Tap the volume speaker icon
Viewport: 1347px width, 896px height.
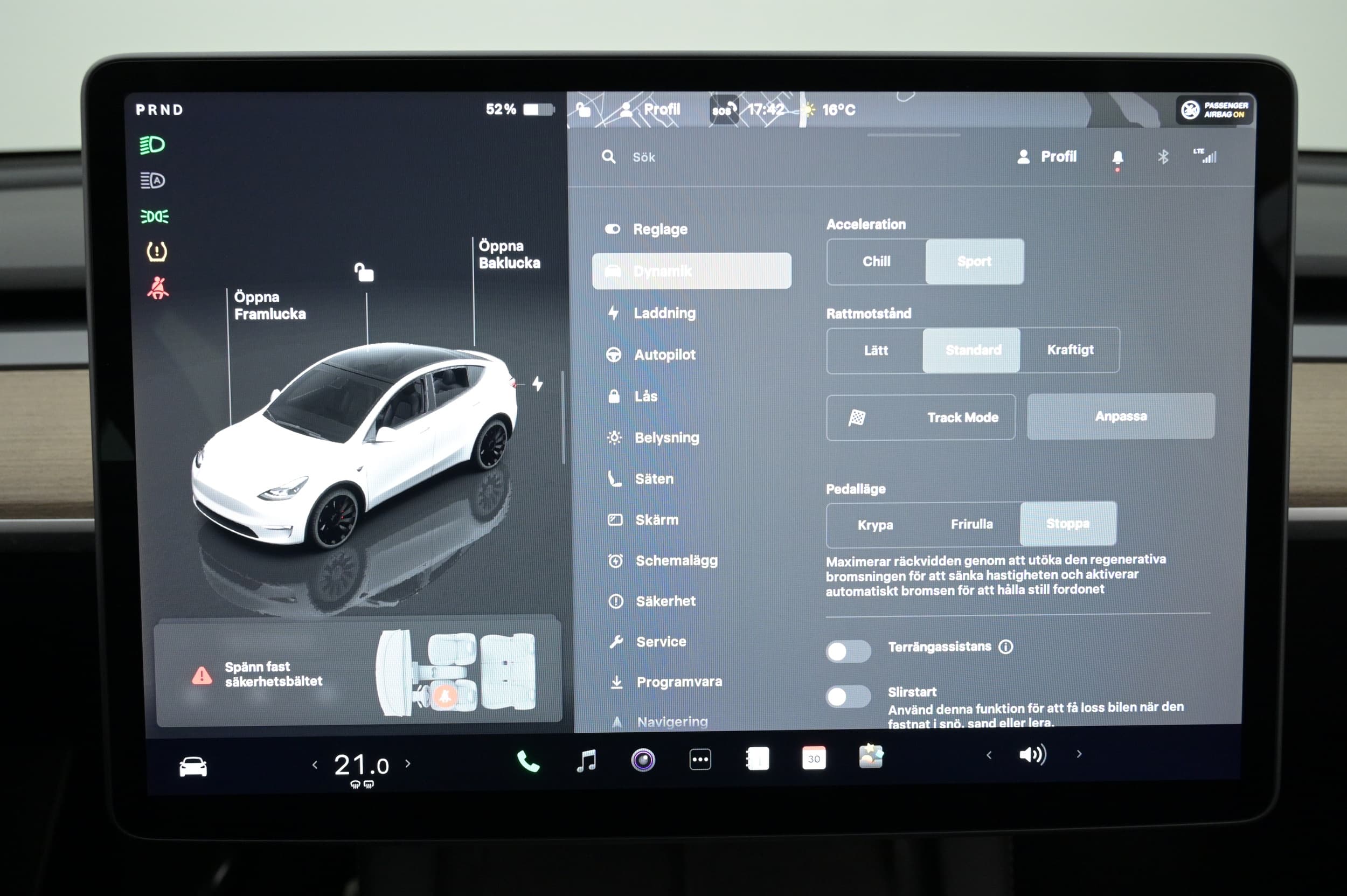(1033, 755)
